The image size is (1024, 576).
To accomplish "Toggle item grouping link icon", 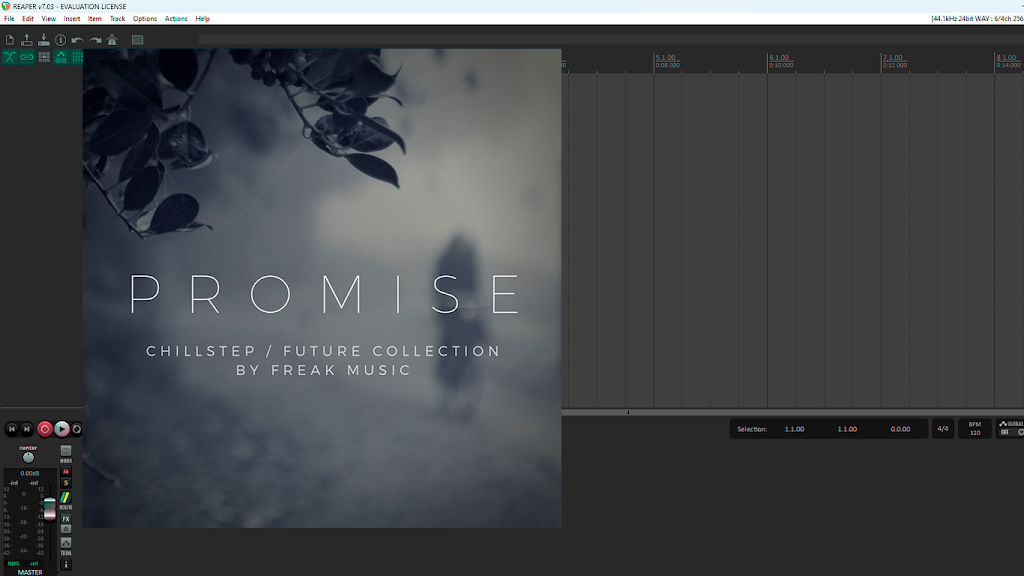I will (x=27, y=57).
